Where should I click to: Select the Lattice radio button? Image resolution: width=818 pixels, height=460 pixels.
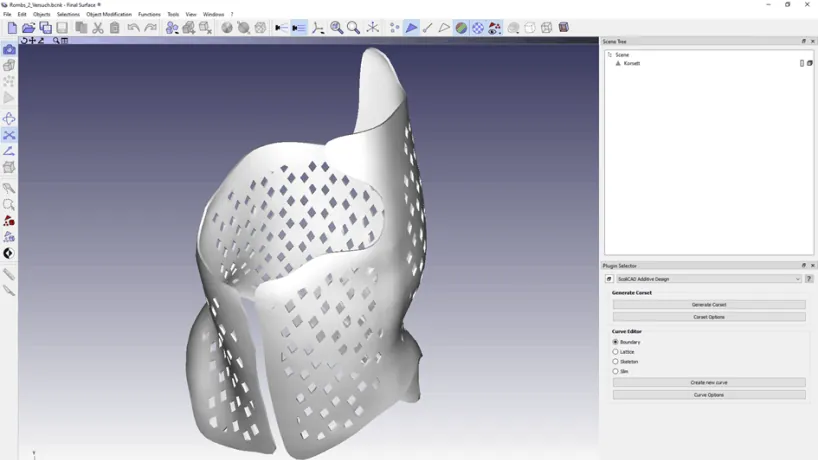616,352
